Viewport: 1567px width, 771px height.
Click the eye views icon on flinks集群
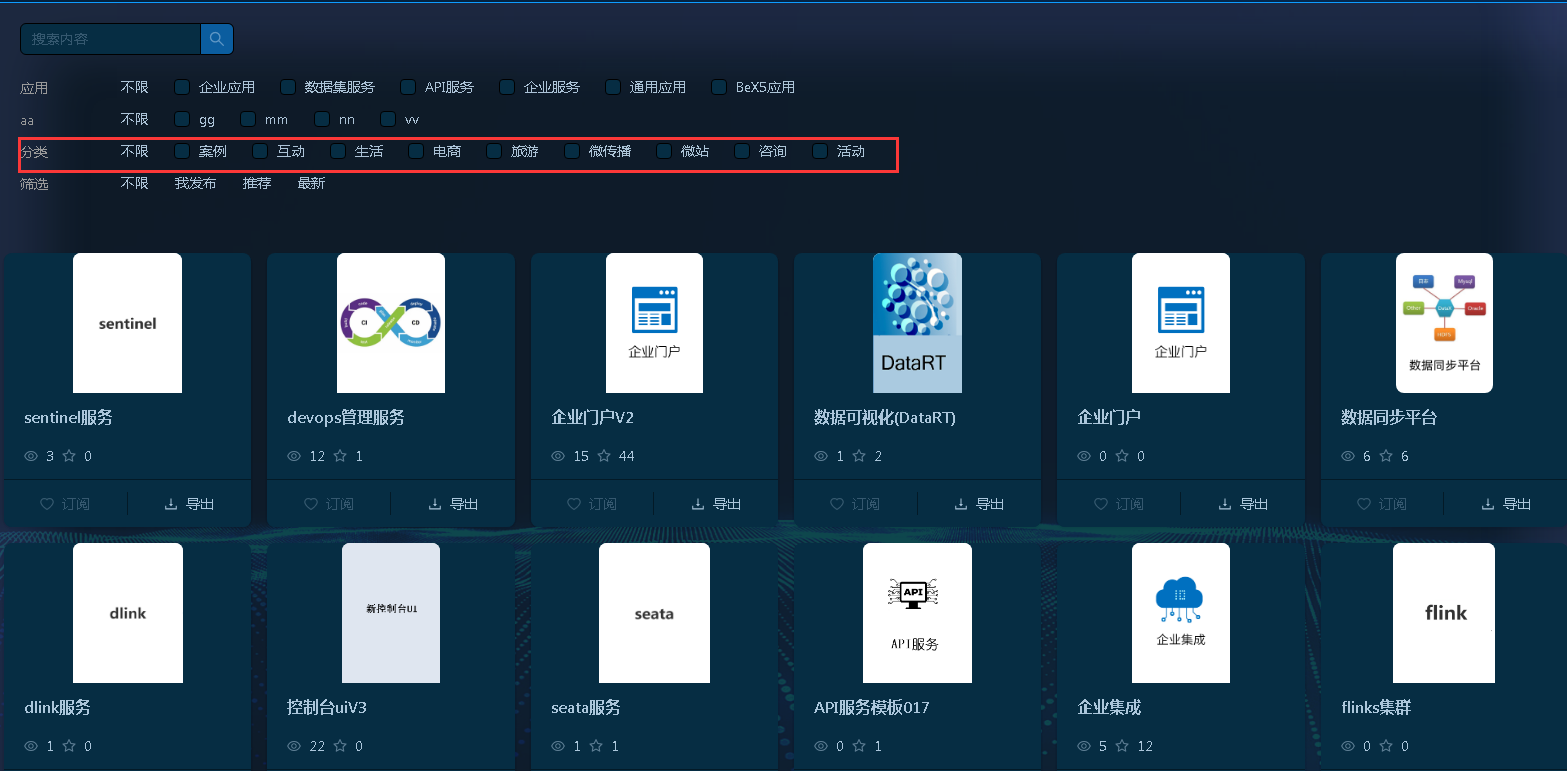pos(1348,746)
